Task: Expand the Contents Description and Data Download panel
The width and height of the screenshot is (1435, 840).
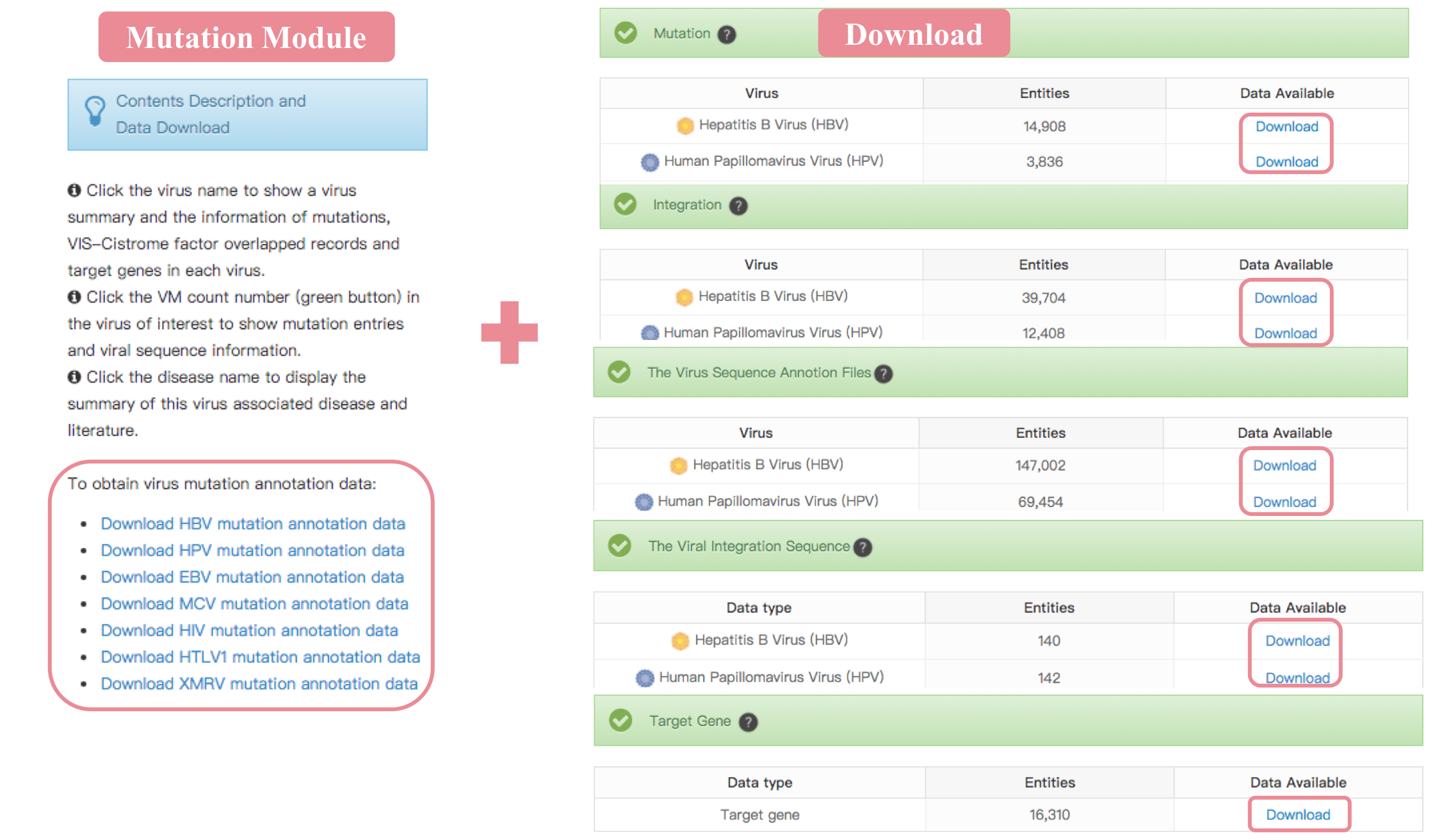Action: (x=247, y=115)
